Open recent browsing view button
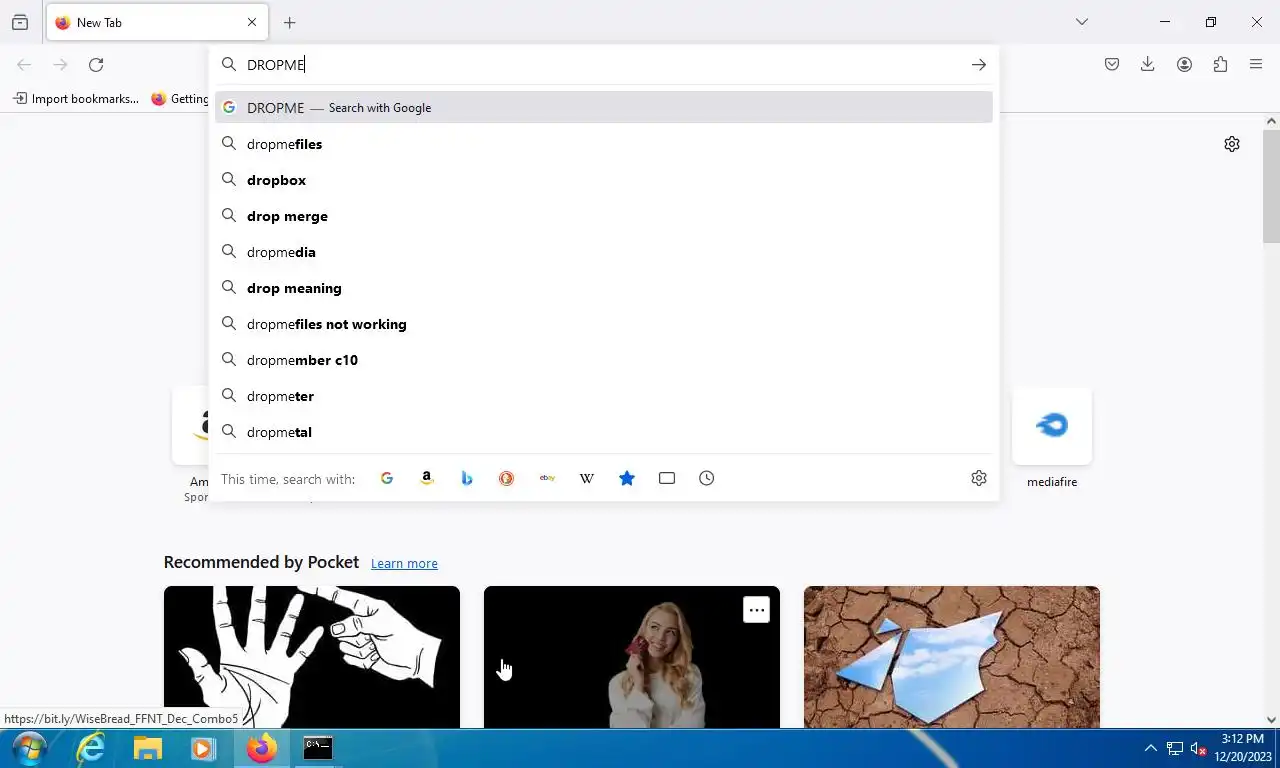This screenshot has height=768, width=1280. tap(20, 22)
